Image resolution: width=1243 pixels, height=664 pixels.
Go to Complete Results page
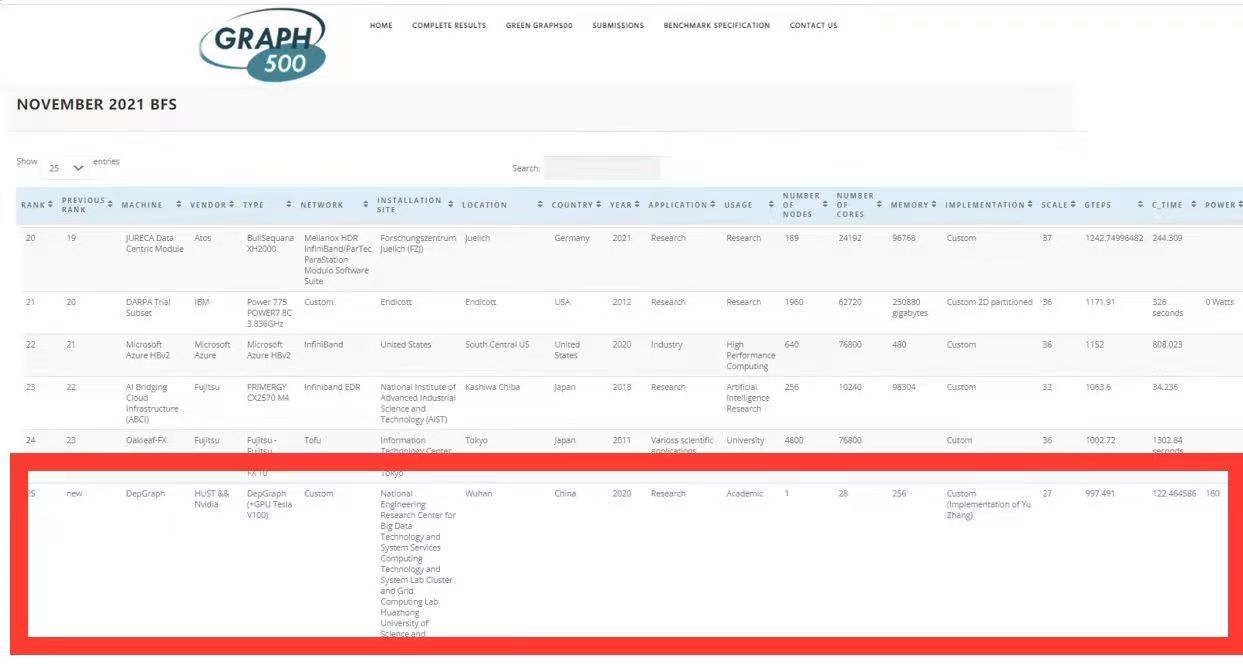pyautogui.click(x=449, y=26)
